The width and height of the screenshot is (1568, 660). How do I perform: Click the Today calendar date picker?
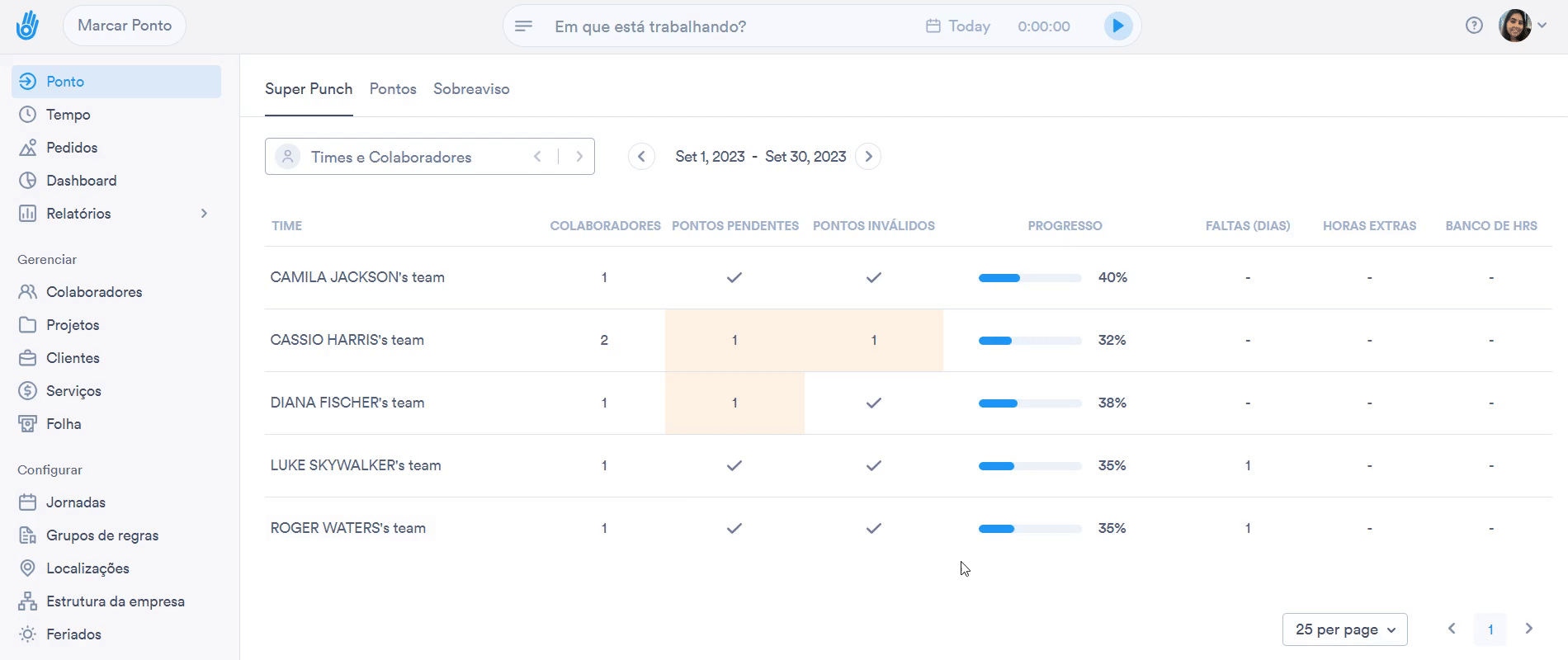click(x=958, y=26)
